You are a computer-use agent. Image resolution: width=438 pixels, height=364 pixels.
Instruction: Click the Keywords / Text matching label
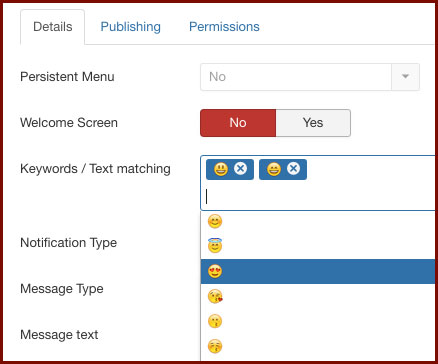click(x=95, y=169)
